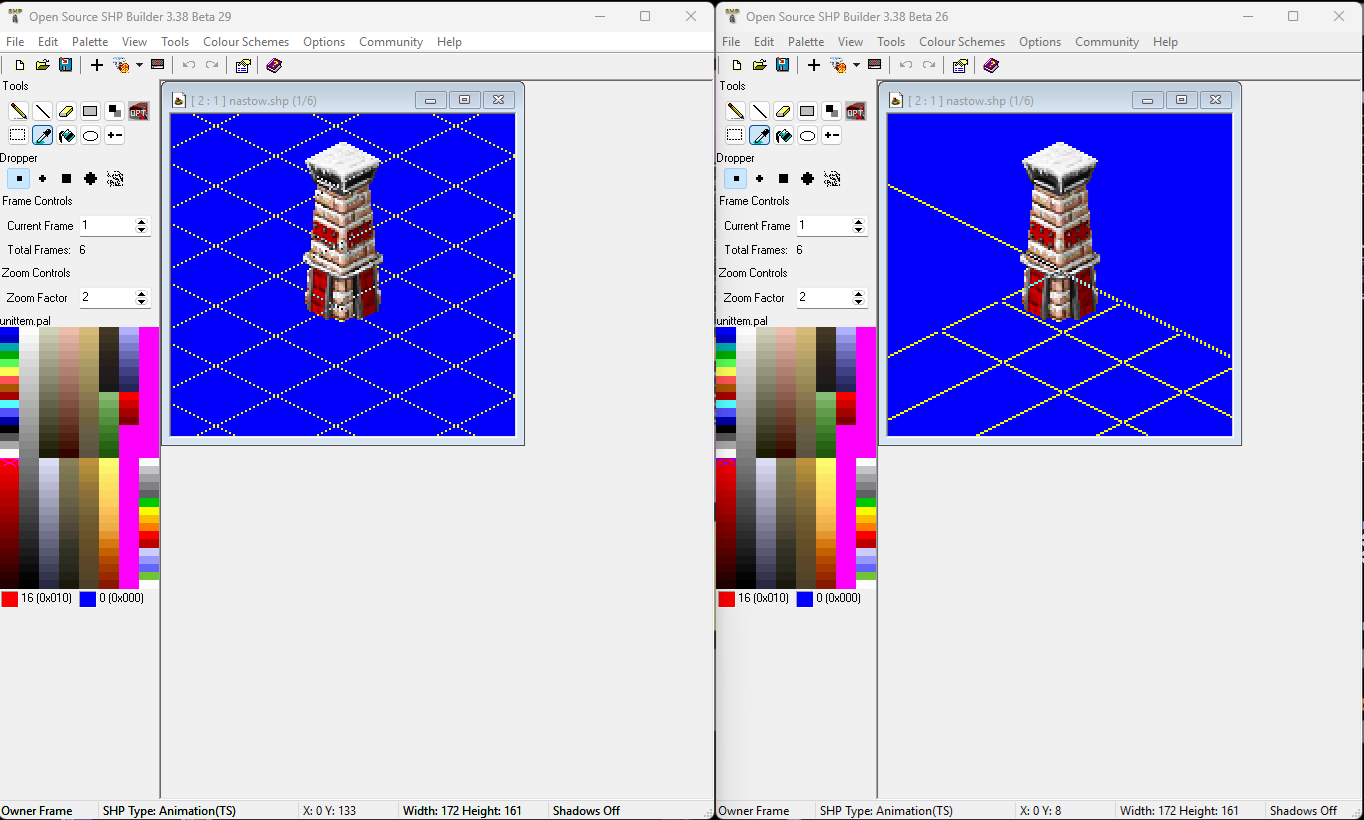The image size is (1364, 820).
Task: Pick the Fill bucket tool
Action: coord(65,135)
